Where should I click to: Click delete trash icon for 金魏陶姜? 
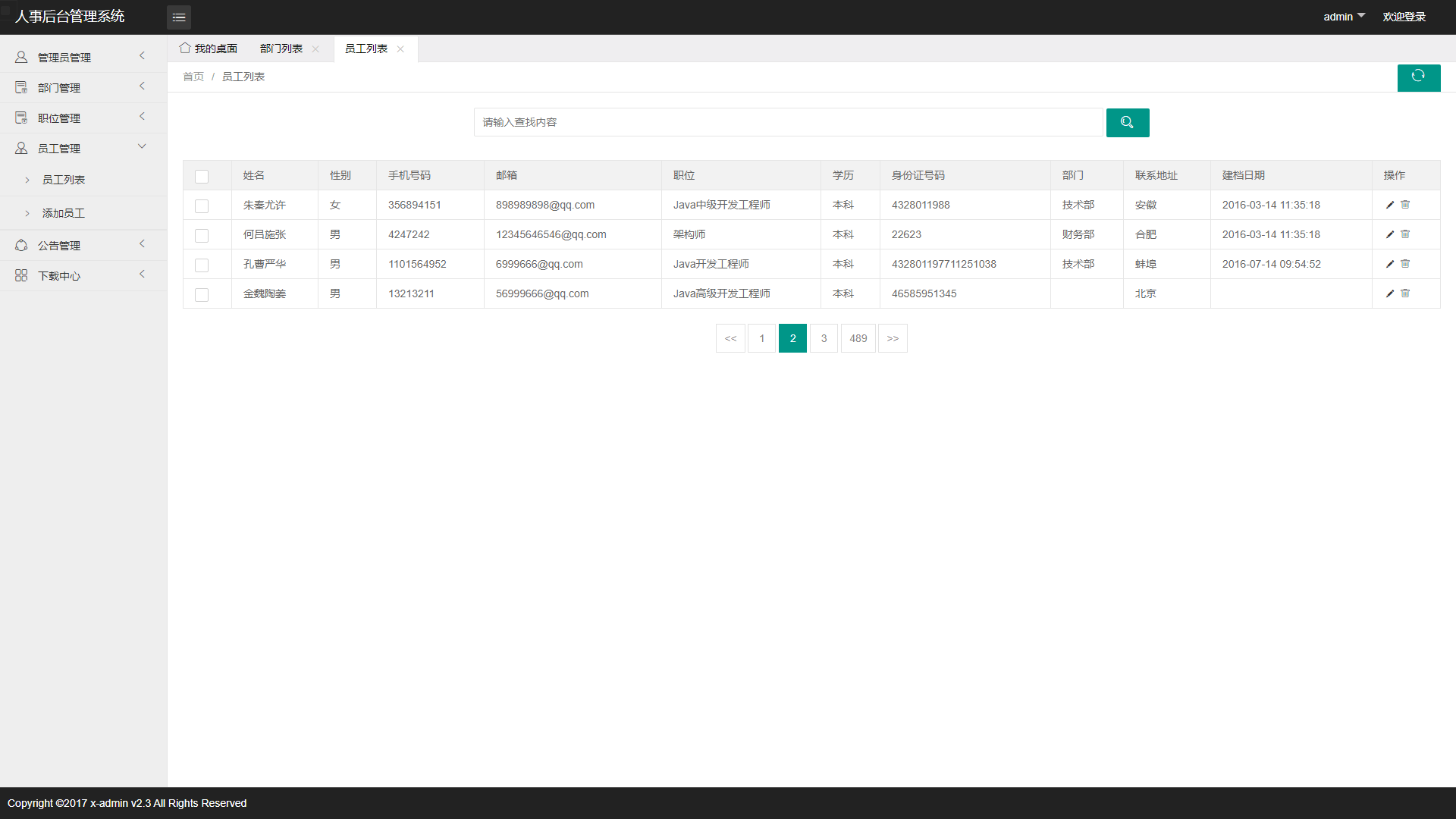click(x=1405, y=293)
